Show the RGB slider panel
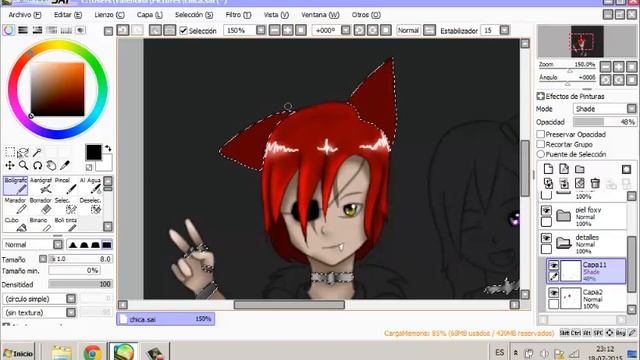This screenshot has width=640, height=360. [23, 30]
